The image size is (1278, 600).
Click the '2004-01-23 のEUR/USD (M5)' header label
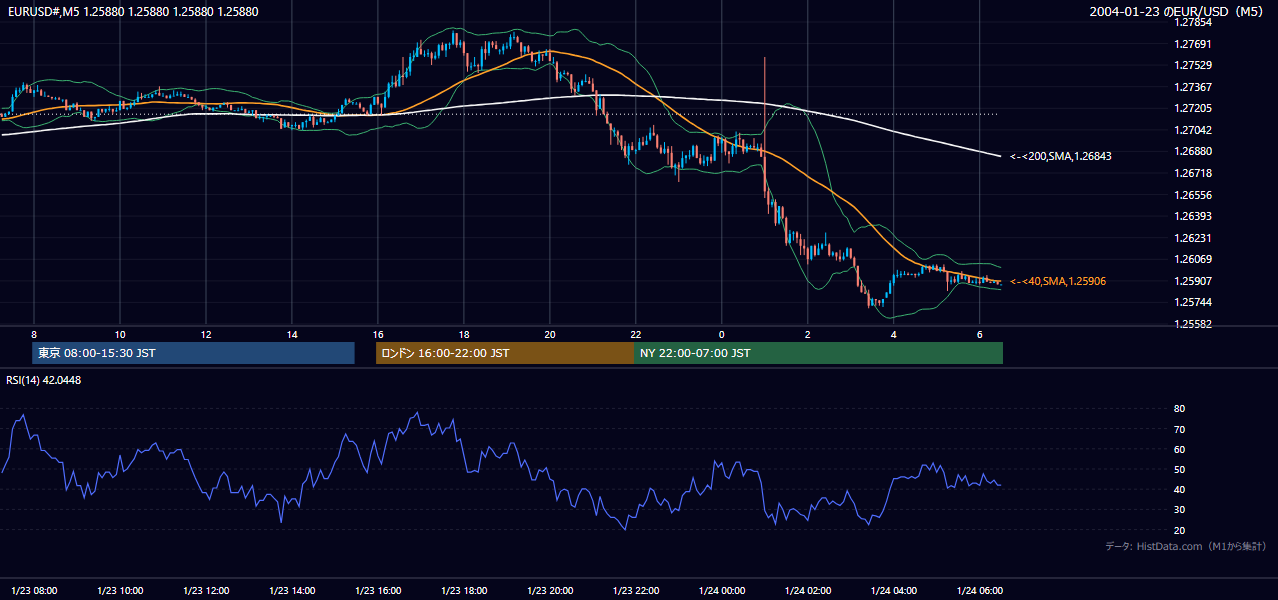(x=1178, y=12)
